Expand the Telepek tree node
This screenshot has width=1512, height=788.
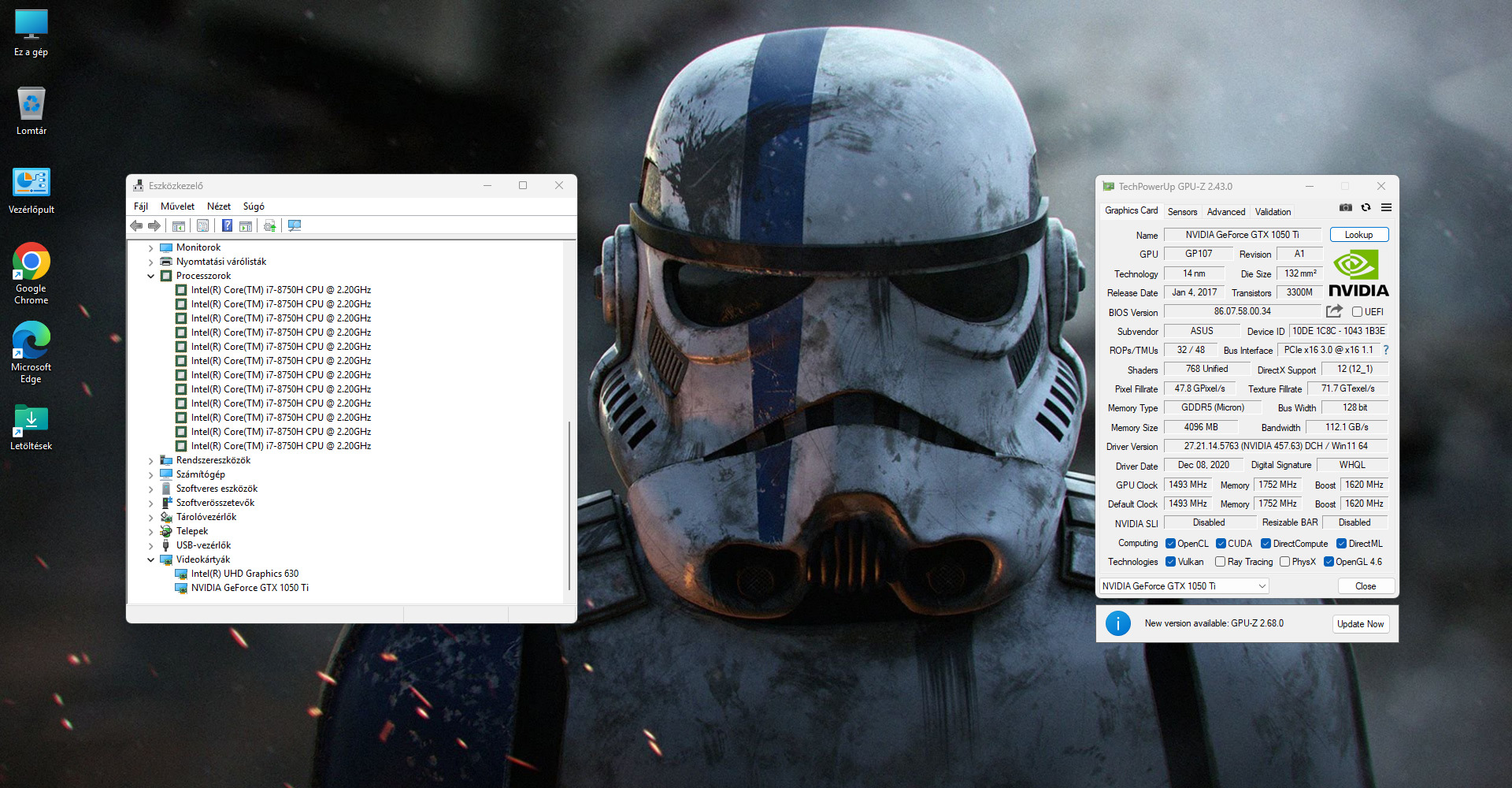click(x=150, y=531)
